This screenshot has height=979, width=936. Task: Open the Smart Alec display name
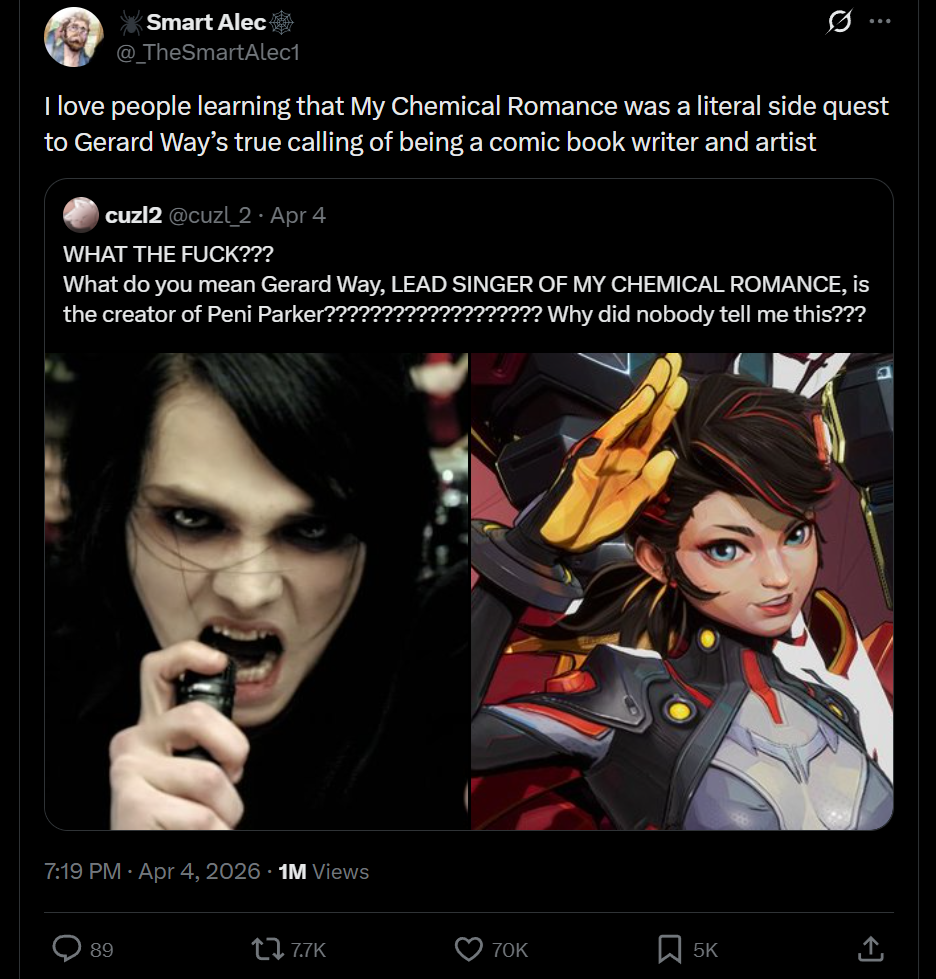pyautogui.click(x=207, y=22)
